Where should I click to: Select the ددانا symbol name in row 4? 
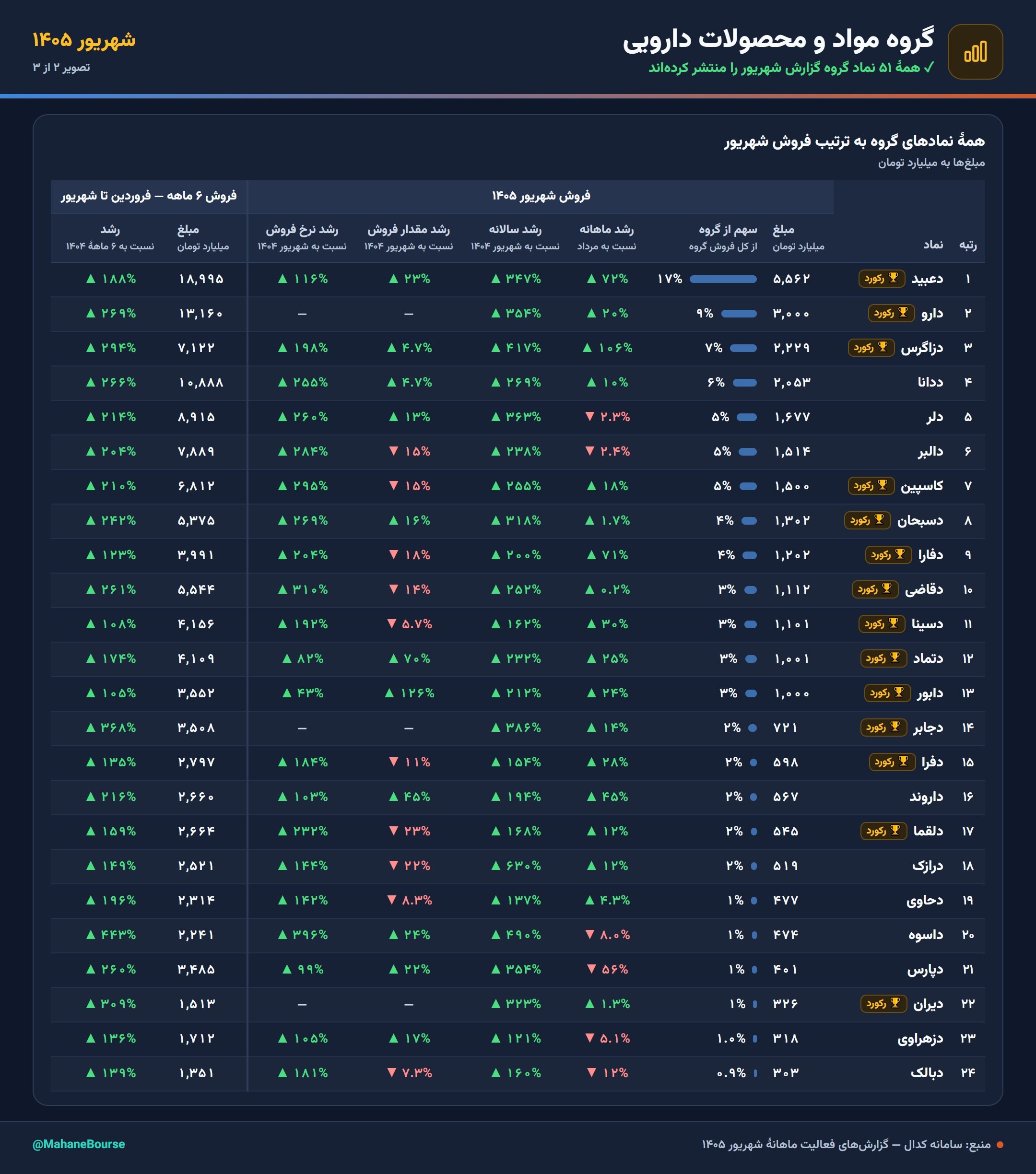click(x=930, y=383)
